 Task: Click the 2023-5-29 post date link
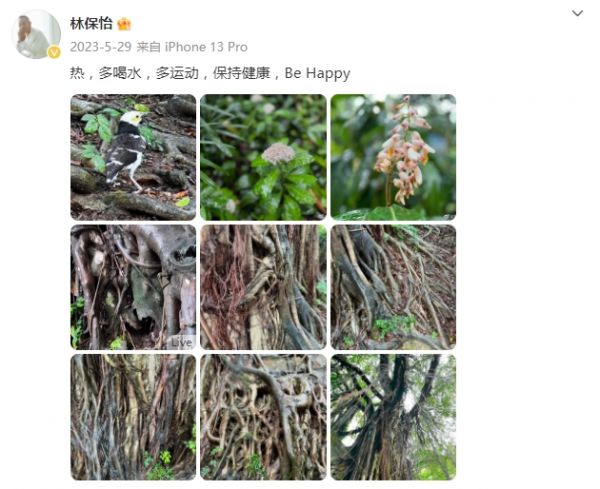pyautogui.click(x=101, y=47)
